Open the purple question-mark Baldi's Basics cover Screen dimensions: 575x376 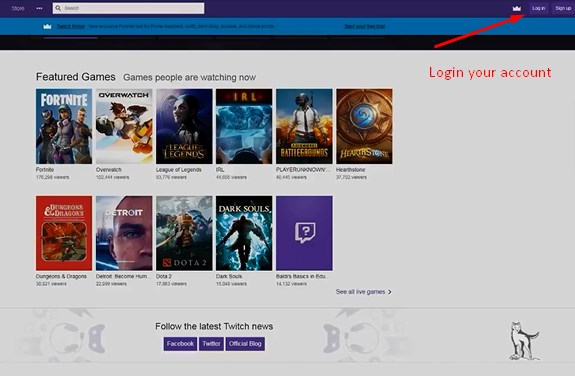304,233
